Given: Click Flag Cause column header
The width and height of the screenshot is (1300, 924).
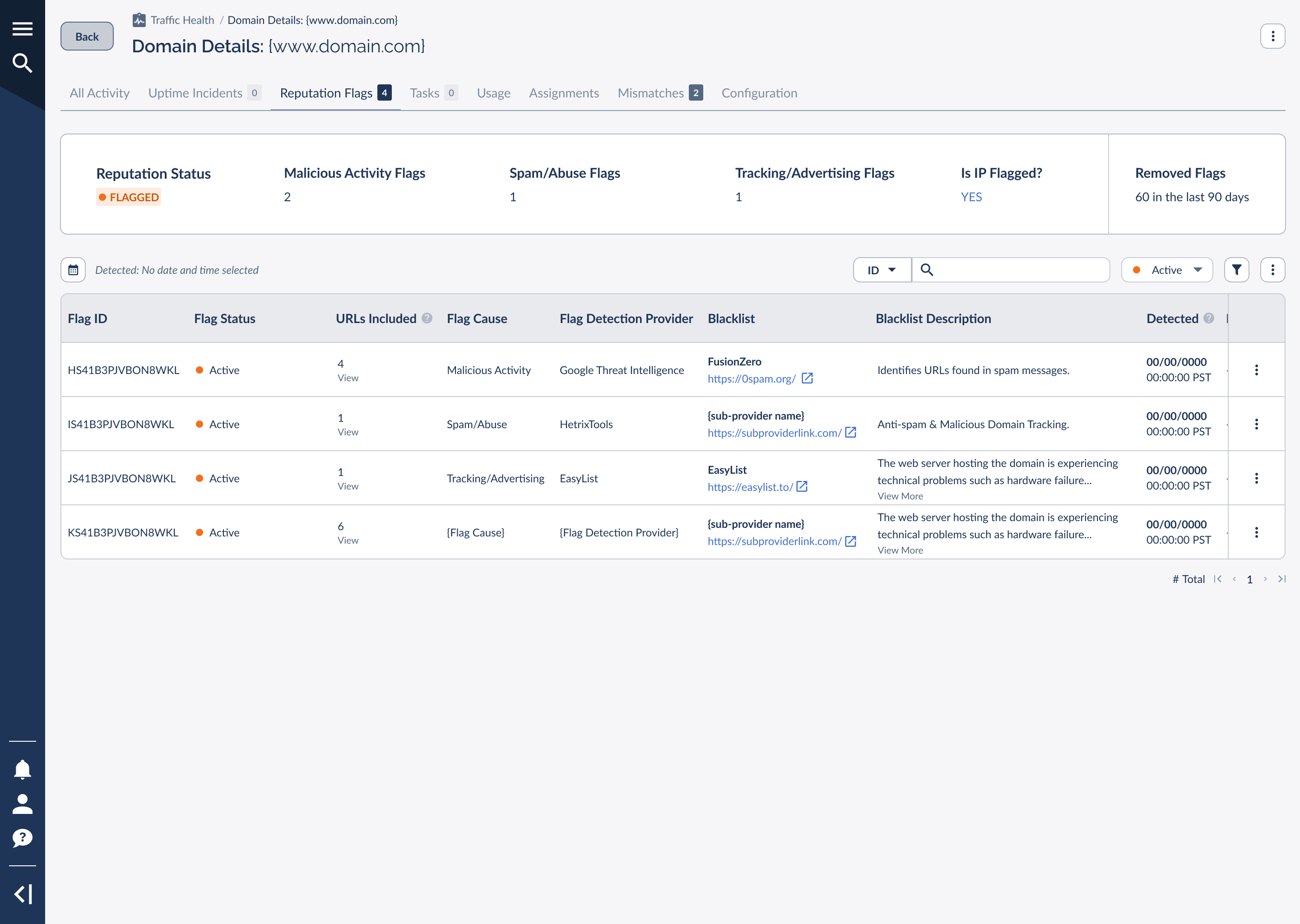Looking at the screenshot, I should (x=477, y=318).
